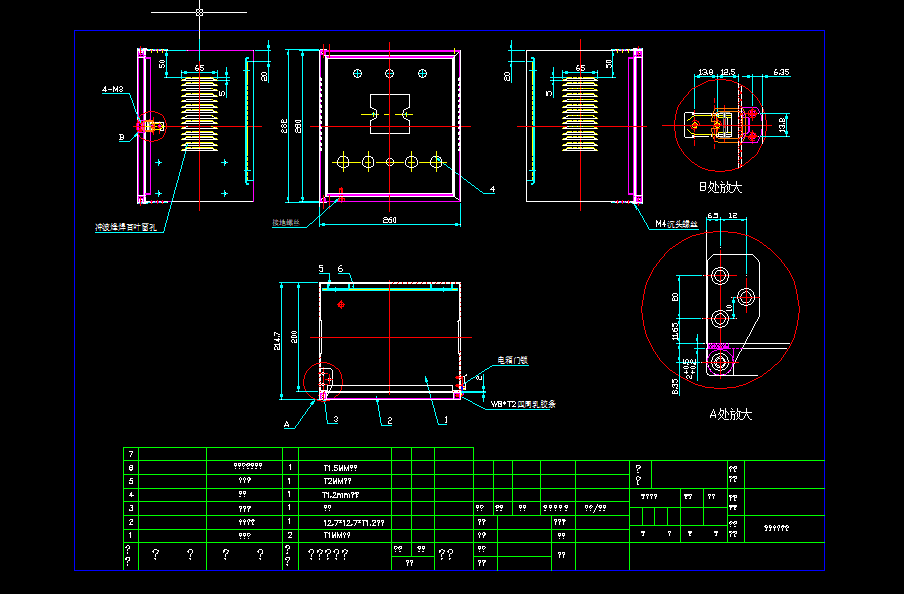The height and width of the screenshot is (594, 904).
Task: Click the crosshair cursor pickbox at top
Action: 199,12
